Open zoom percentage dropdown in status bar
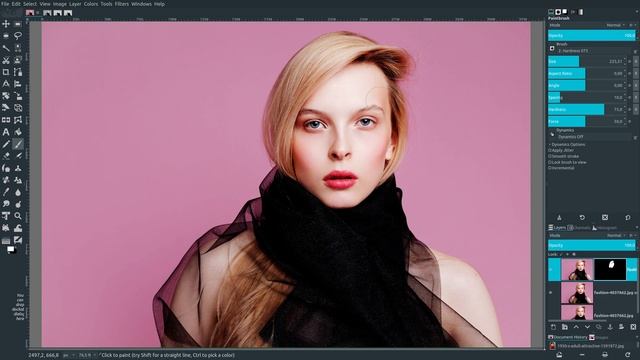 (87, 355)
